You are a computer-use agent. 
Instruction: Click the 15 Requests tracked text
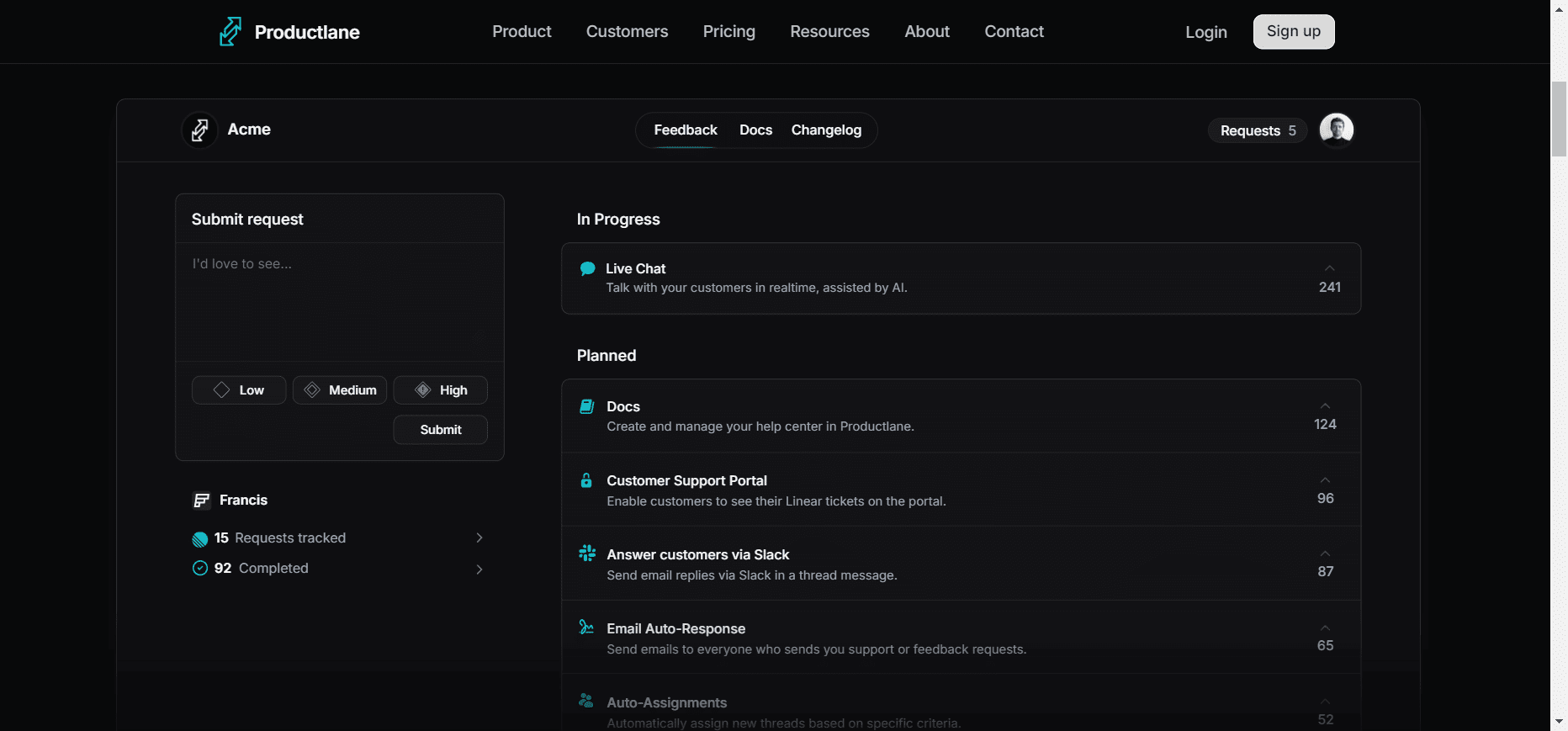pos(280,538)
